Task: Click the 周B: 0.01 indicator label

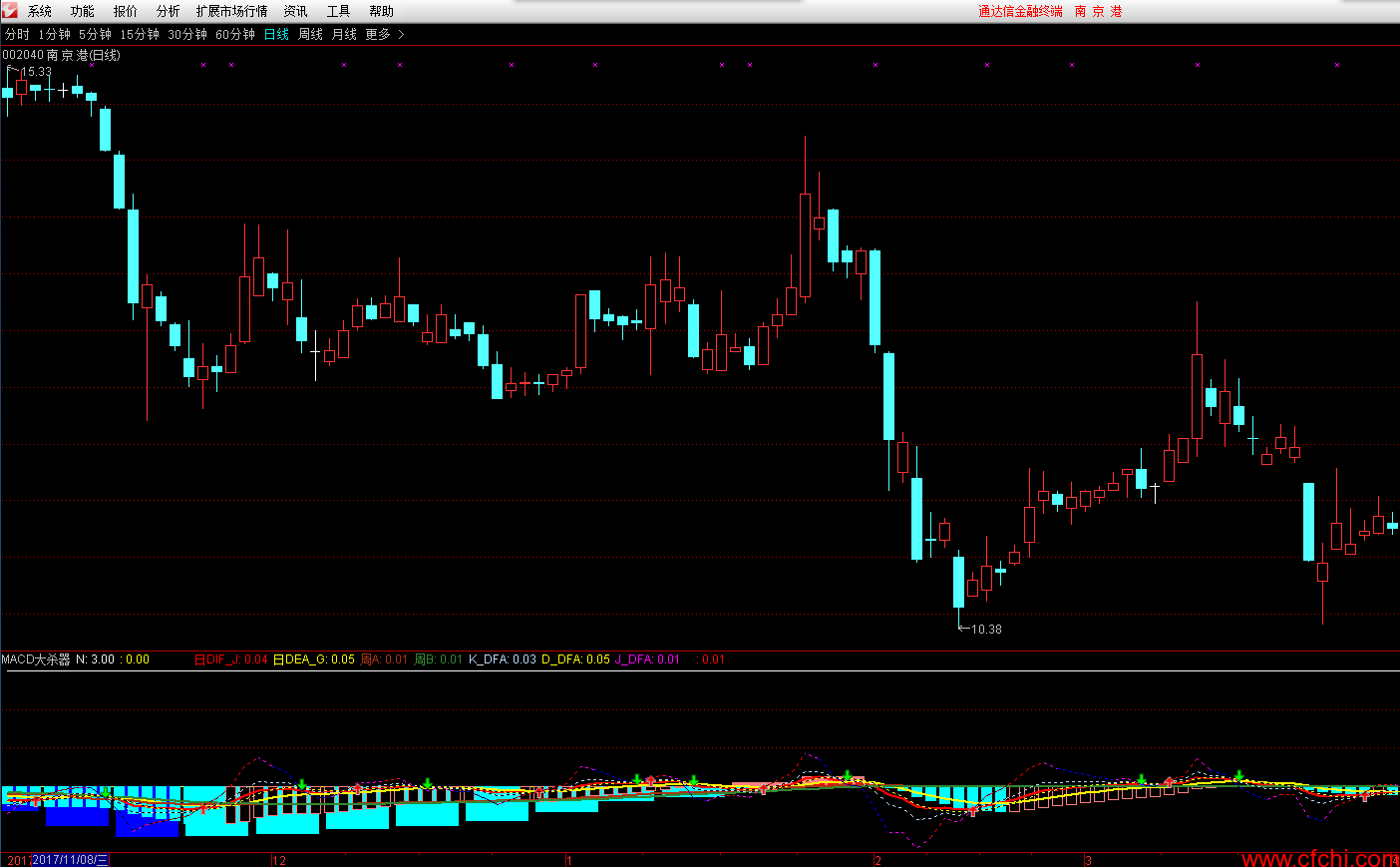Action: pyautogui.click(x=439, y=659)
